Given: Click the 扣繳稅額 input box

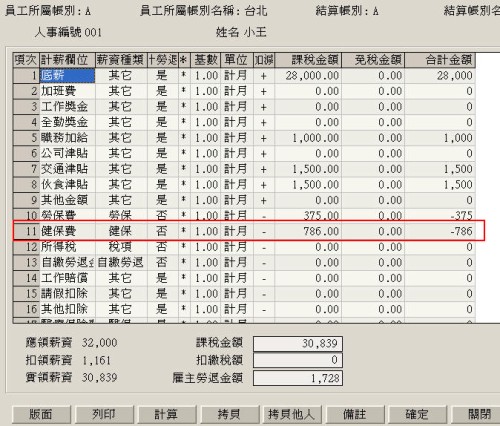Looking at the screenshot, I should tap(298, 360).
